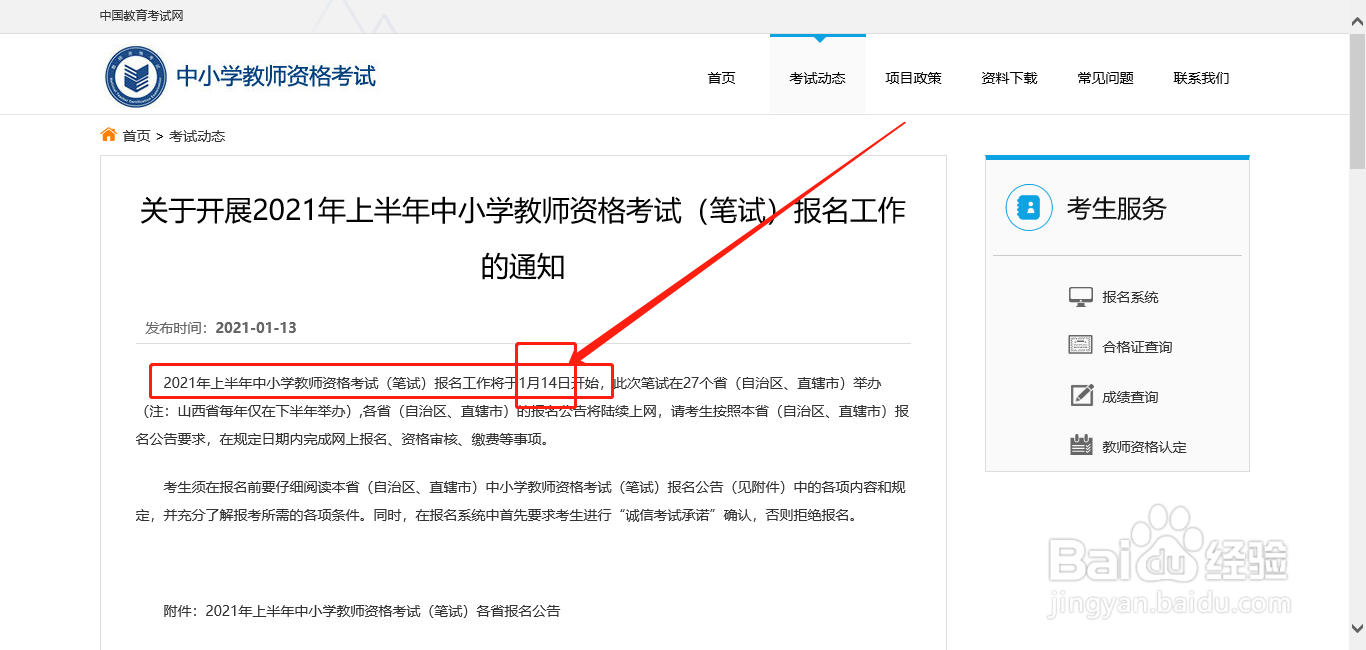Click the 报名系统 service label
The width and height of the screenshot is (1366, 650).
(x=1130, y=296)
